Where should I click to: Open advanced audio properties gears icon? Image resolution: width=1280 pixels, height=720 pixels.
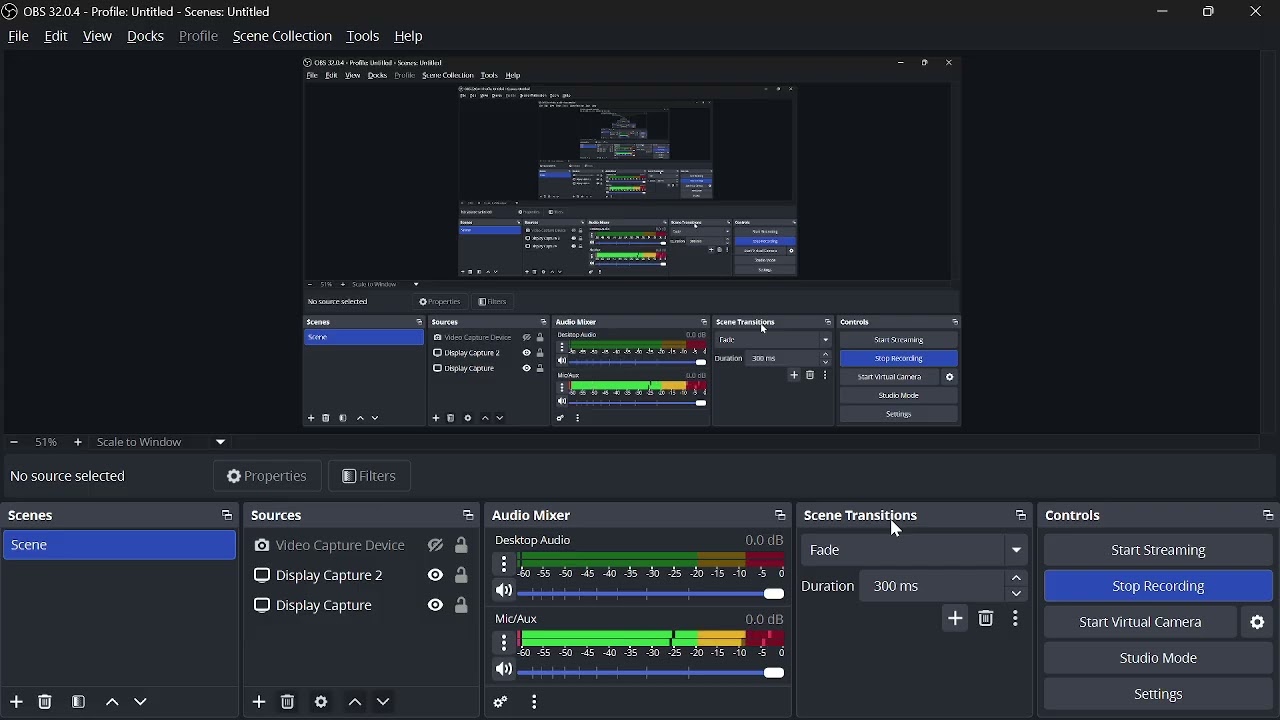click(502, 703)
